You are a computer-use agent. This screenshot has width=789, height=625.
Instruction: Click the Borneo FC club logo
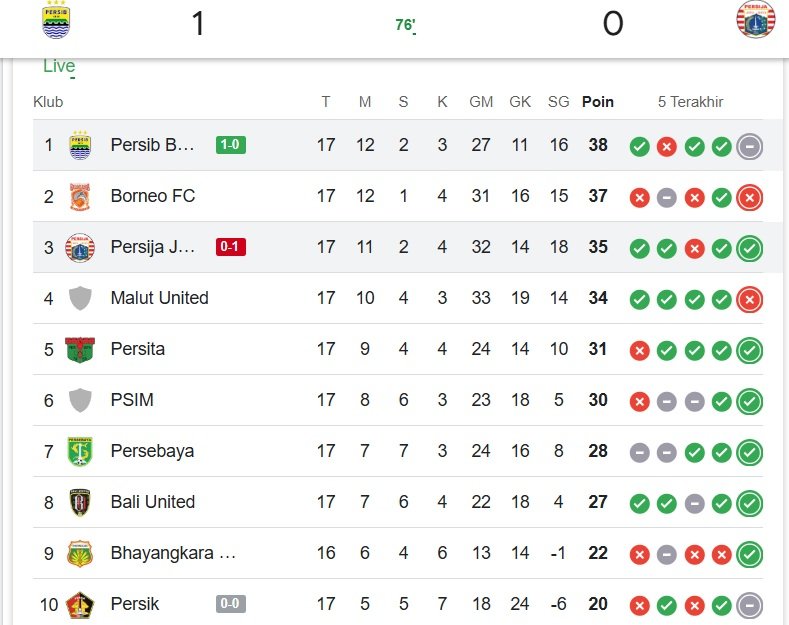pyautogui.click(x=80, y=197)
